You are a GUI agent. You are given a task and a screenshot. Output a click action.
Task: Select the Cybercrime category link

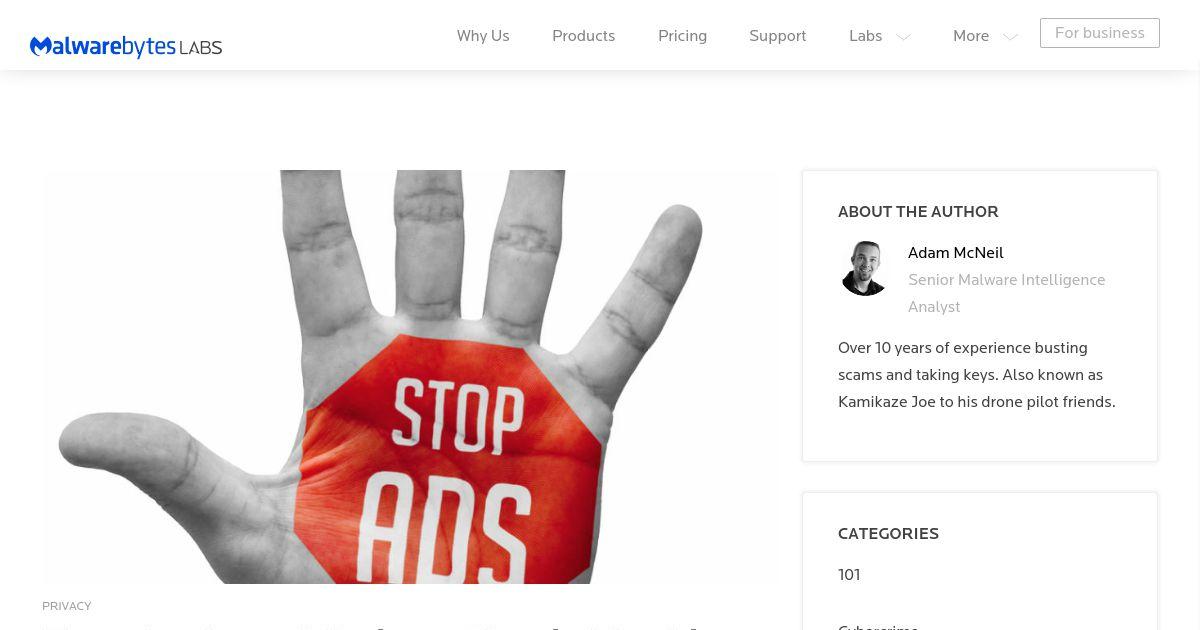(878, 626)
